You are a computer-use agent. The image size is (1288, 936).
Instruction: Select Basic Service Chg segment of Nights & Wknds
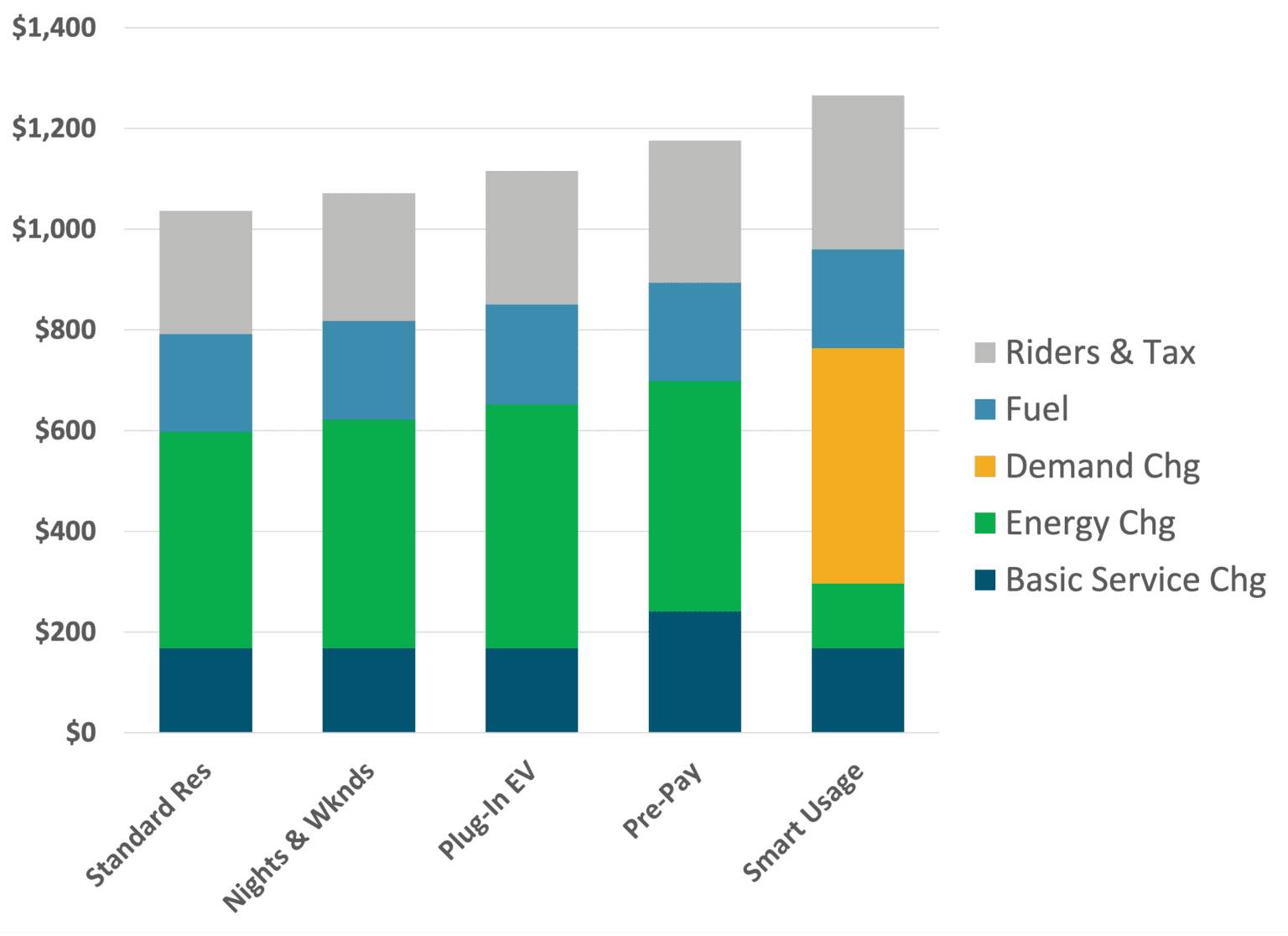tap(369, 690)
